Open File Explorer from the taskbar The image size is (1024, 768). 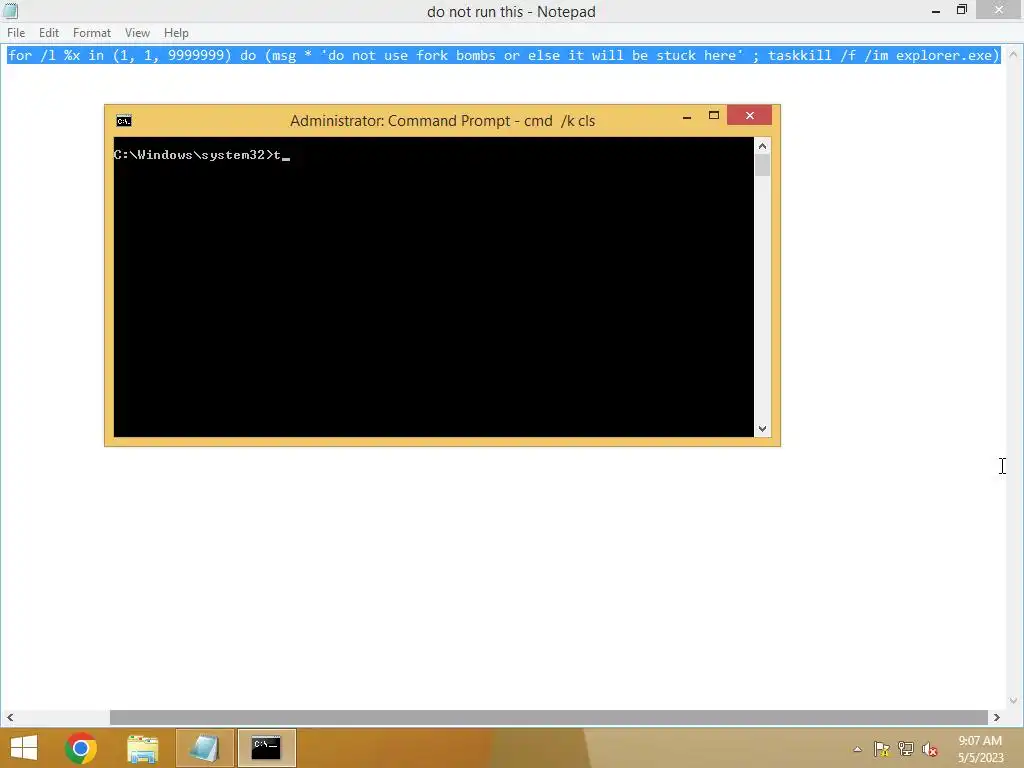[x=142, y=748]
